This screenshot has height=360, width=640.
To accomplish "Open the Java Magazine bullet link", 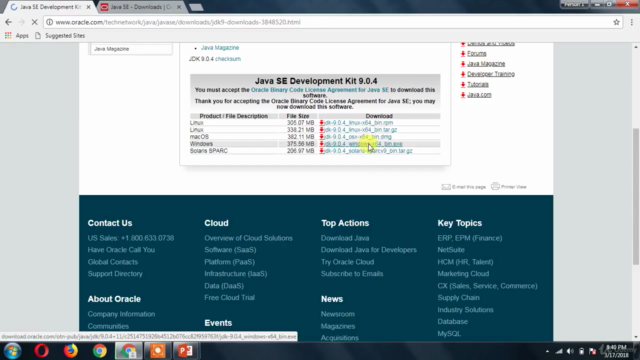I will (x=220, y=48).
